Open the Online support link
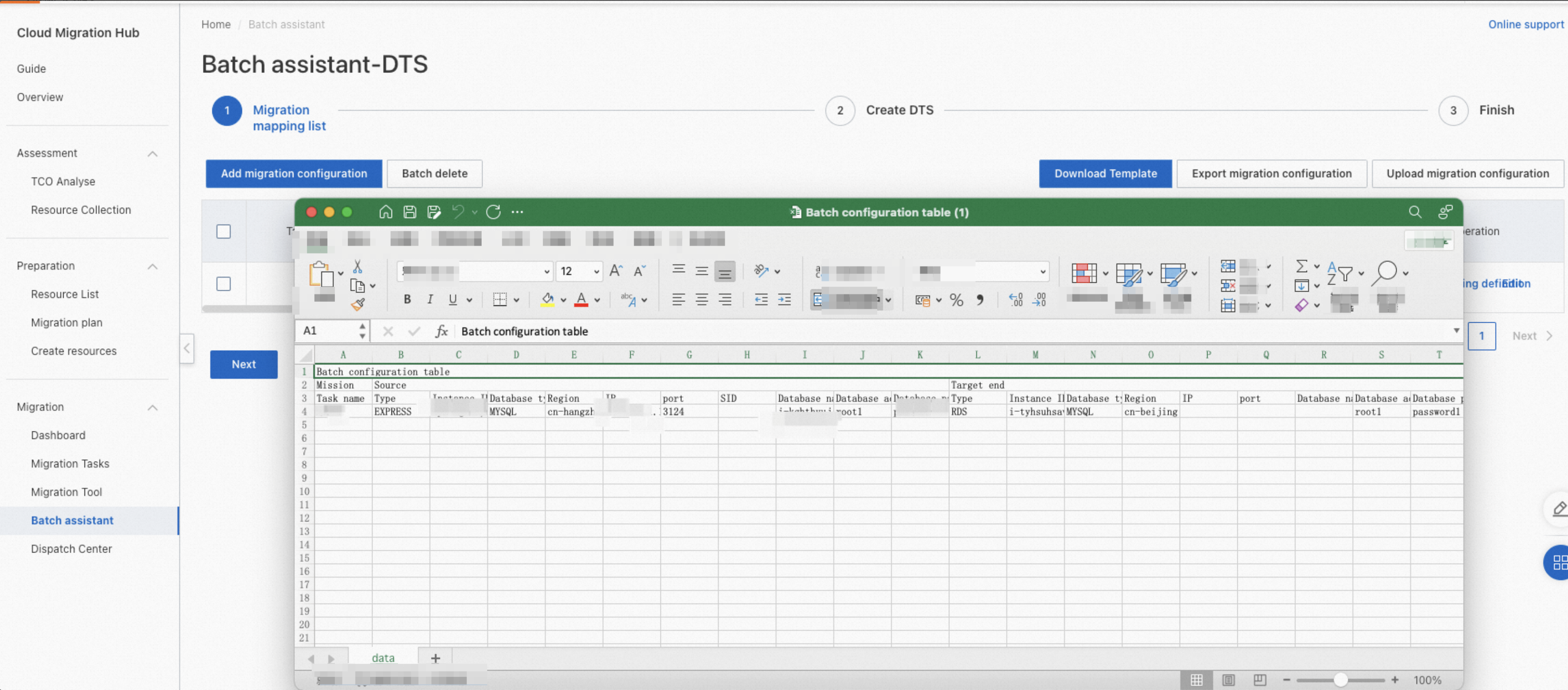 (x=1525, y=24)
